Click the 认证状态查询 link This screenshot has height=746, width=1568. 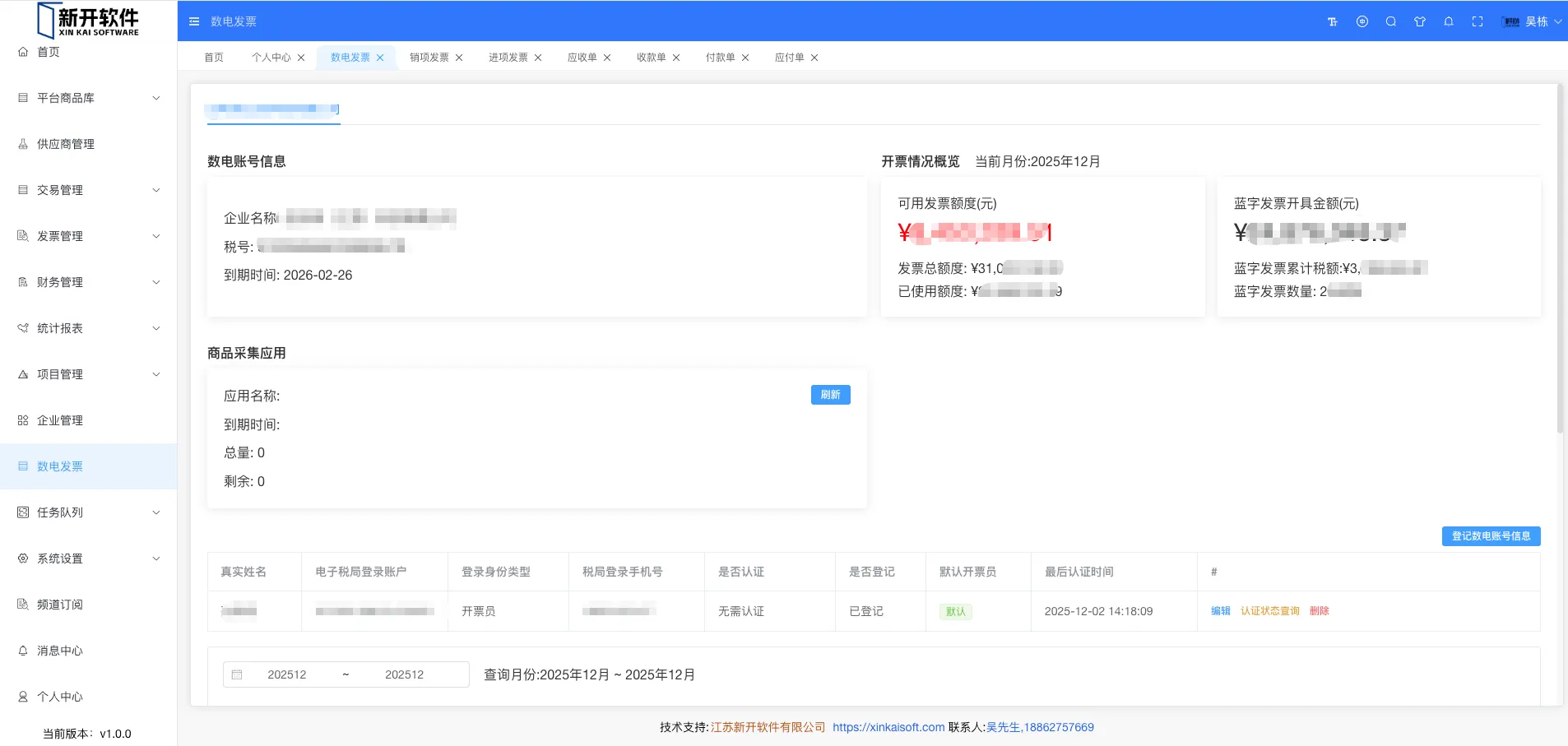click(x=1269, y=611)
